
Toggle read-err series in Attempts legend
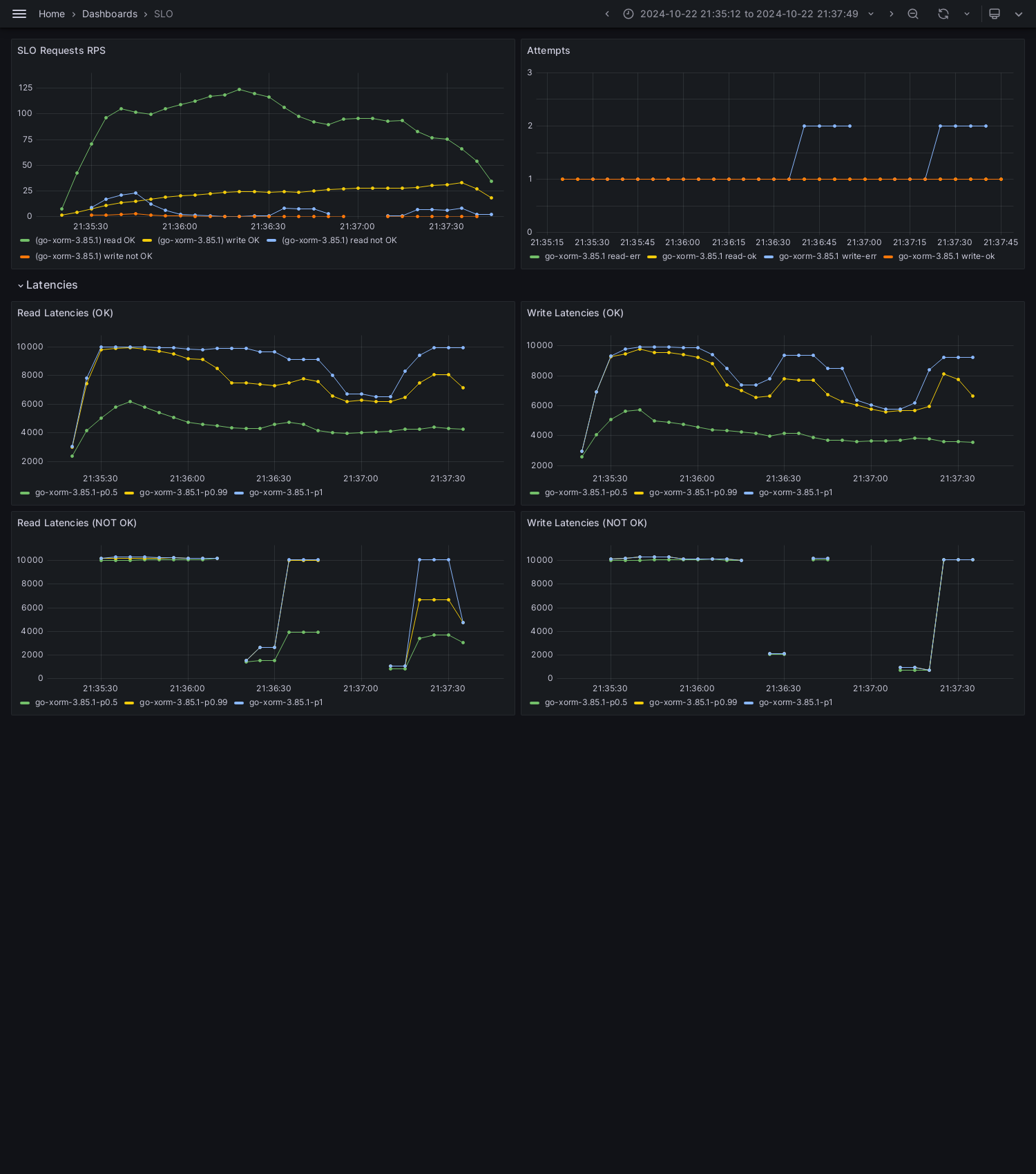point(593,256)
